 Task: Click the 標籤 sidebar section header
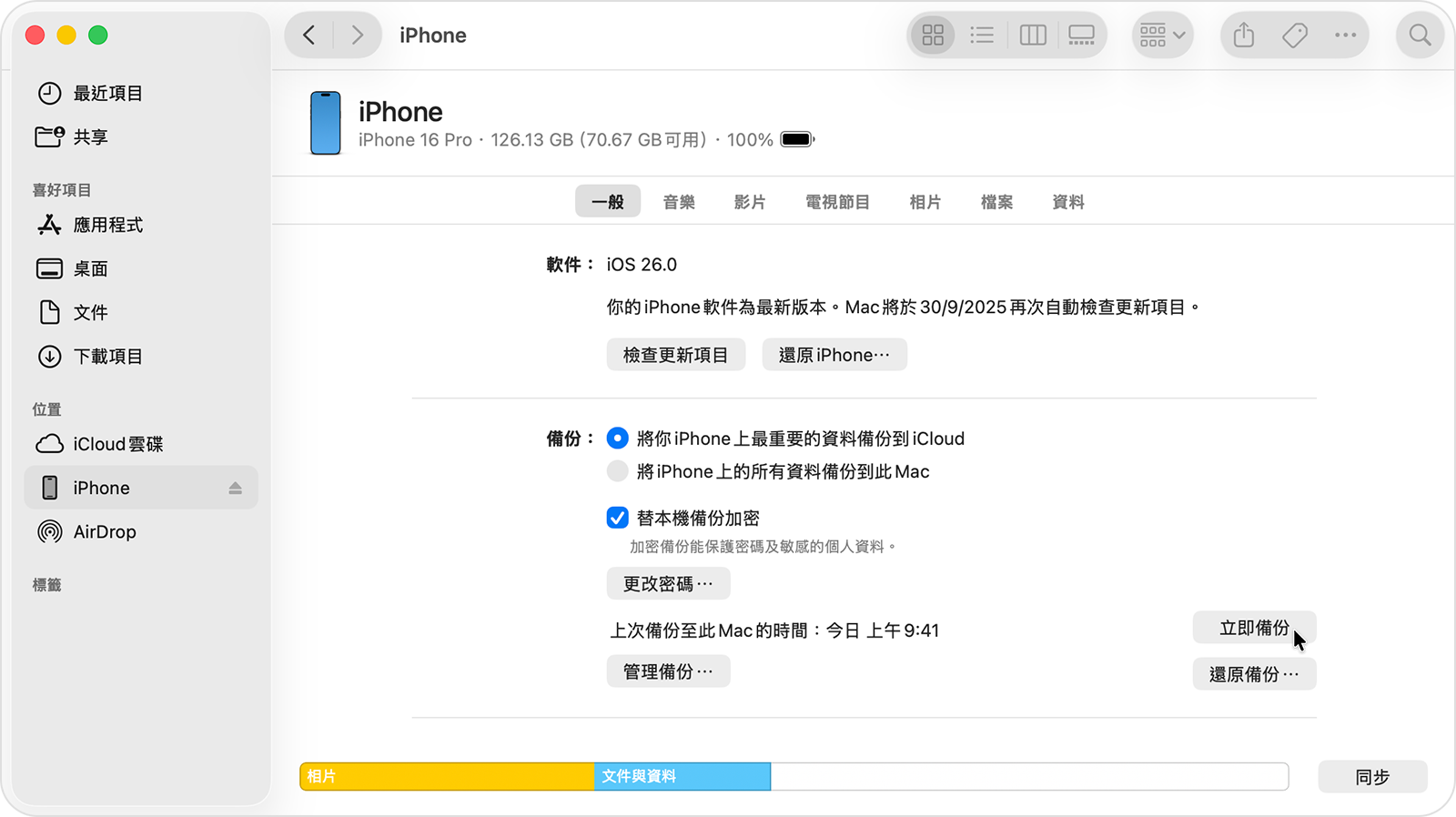pos(47,585)
